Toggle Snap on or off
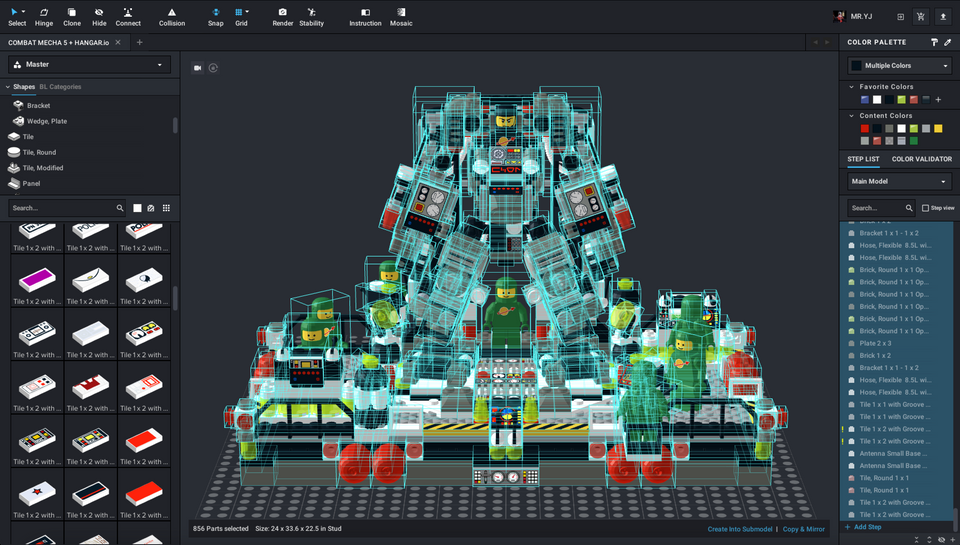The image size is (960, 545). (x=216, y=17)
